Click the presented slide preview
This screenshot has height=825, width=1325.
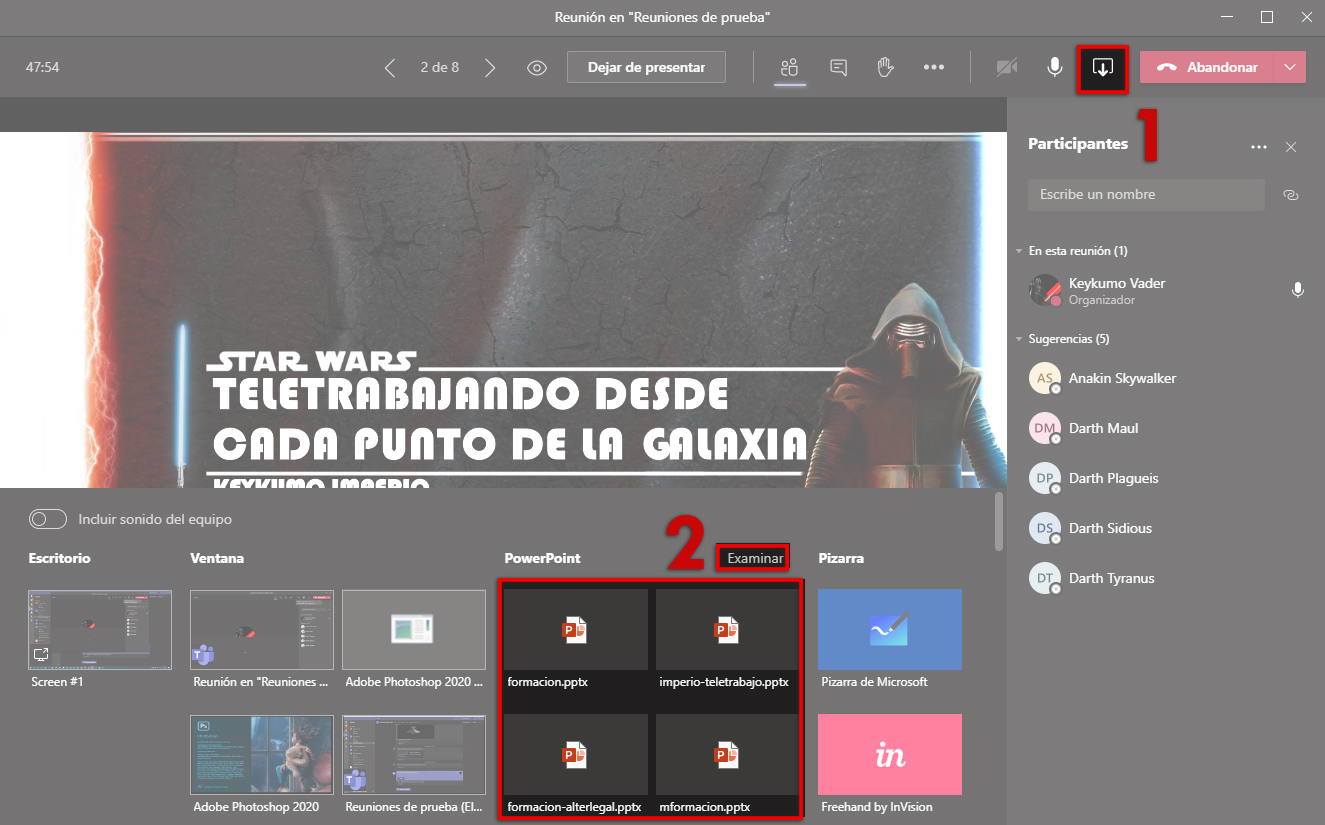(503, 310)
